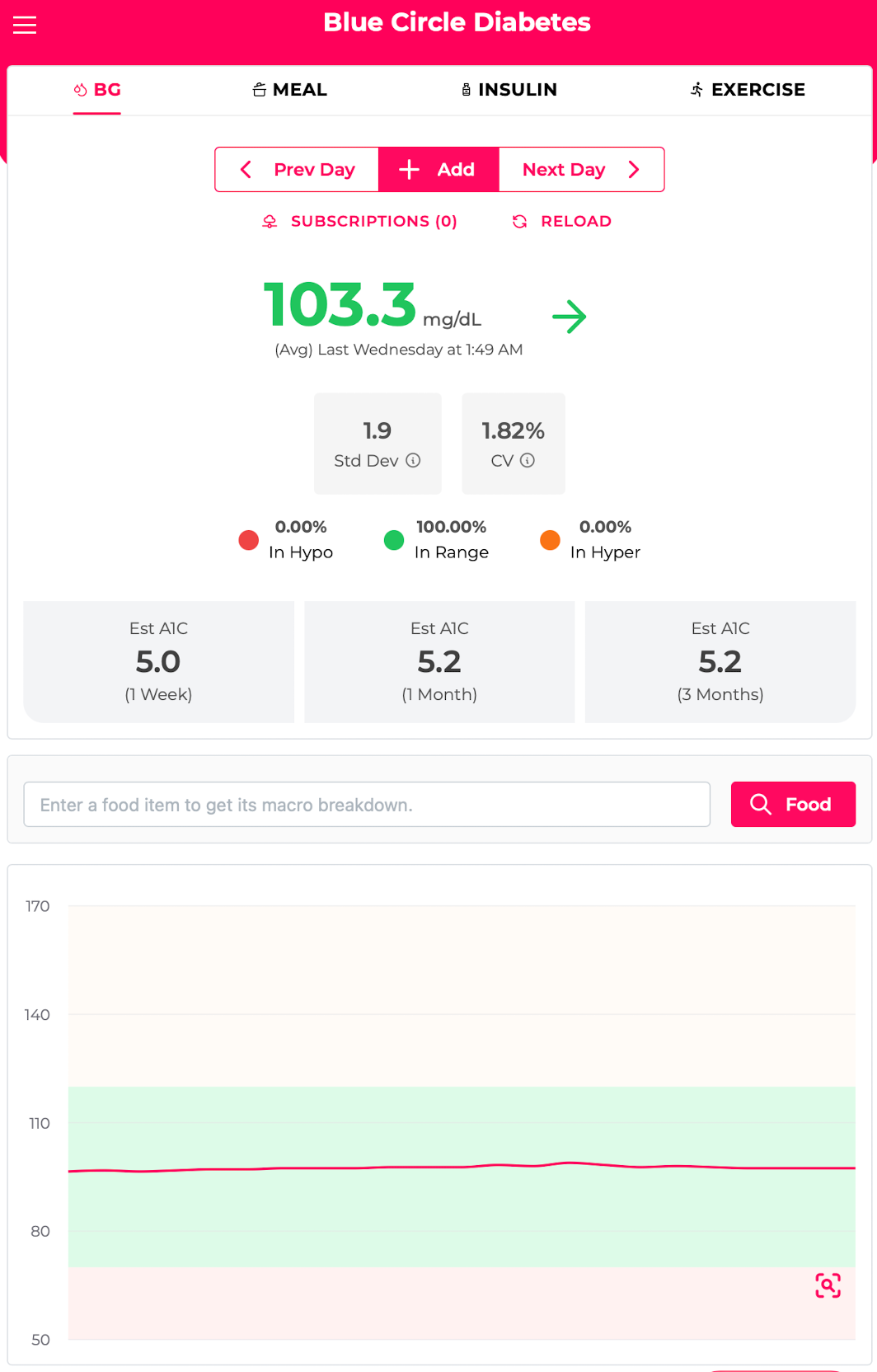
Task: Click the 170 axis label on chart
Action: 38,906
